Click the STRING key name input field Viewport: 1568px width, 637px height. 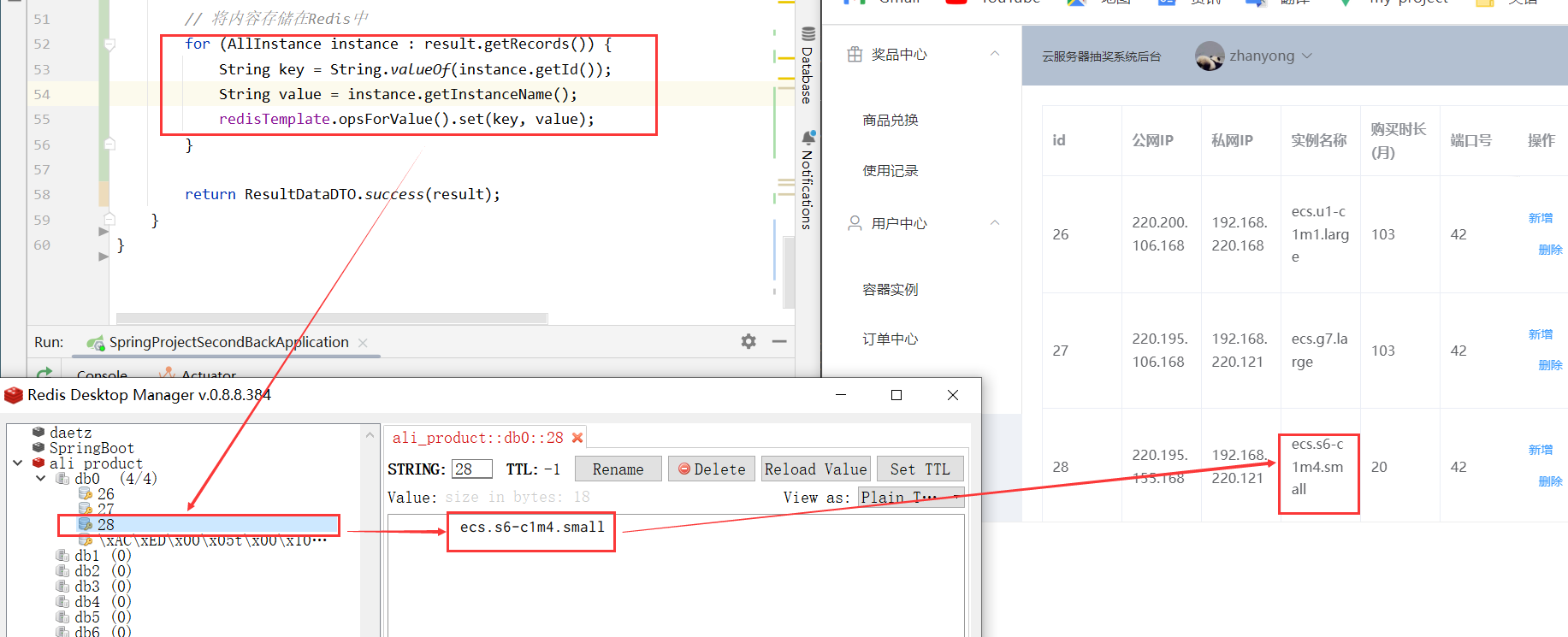[472, 469]
